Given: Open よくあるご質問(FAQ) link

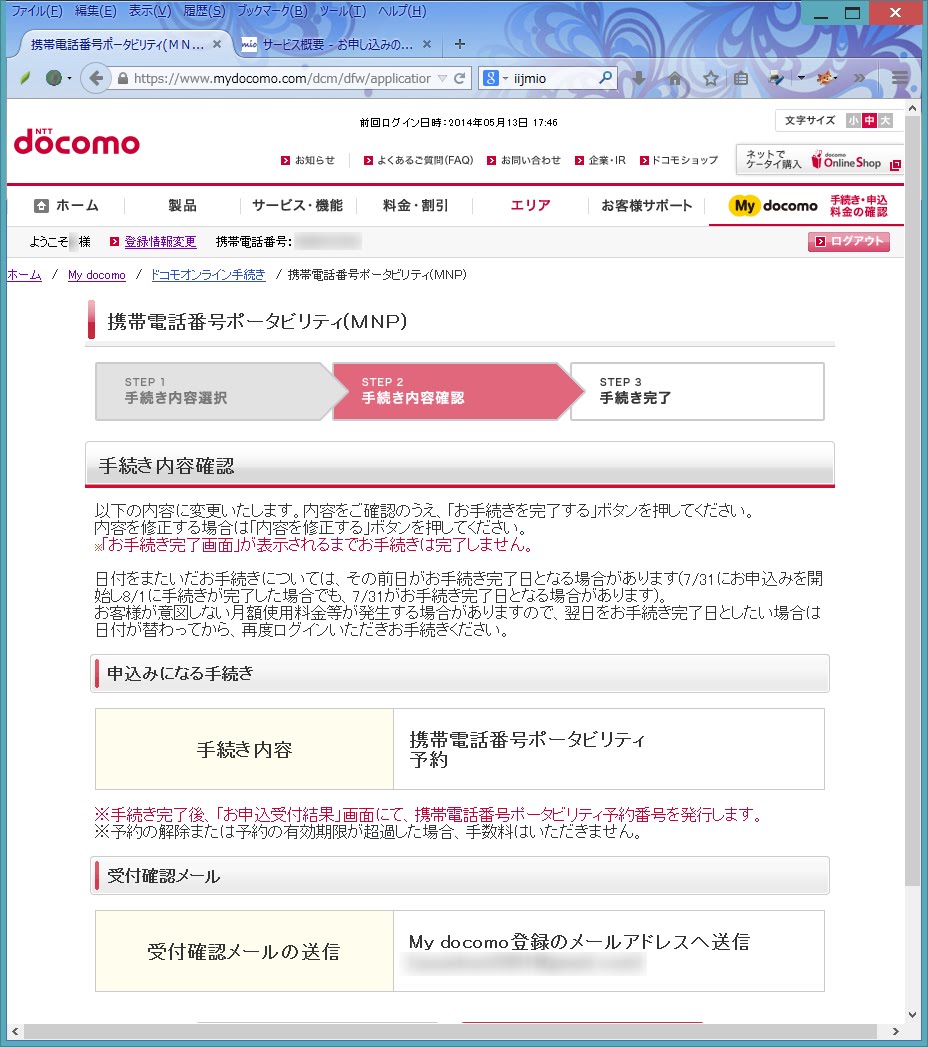Looking at the screenshot, I should click(x=419, y=160).
